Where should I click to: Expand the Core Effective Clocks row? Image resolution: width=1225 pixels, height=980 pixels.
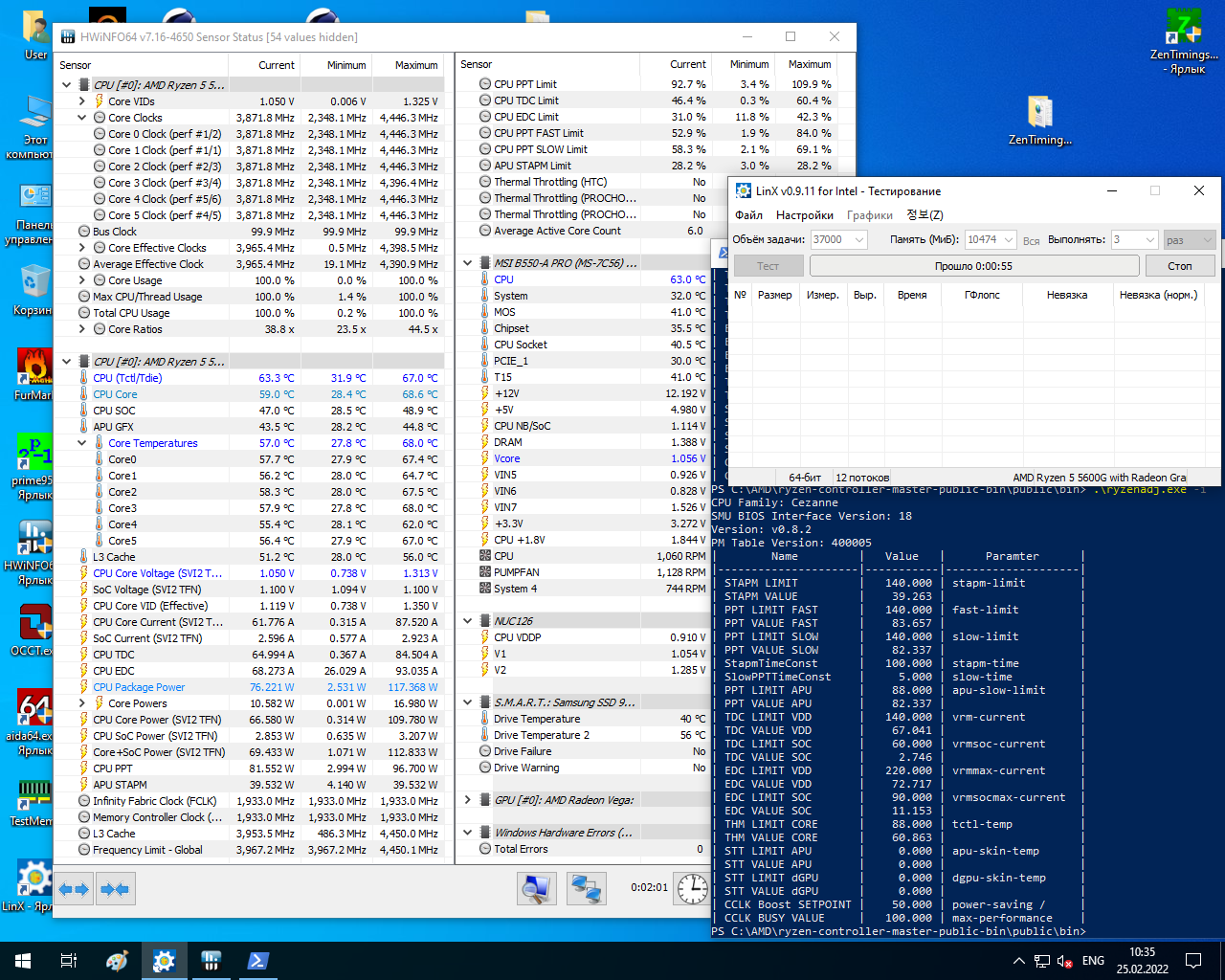tap(82, 248)
